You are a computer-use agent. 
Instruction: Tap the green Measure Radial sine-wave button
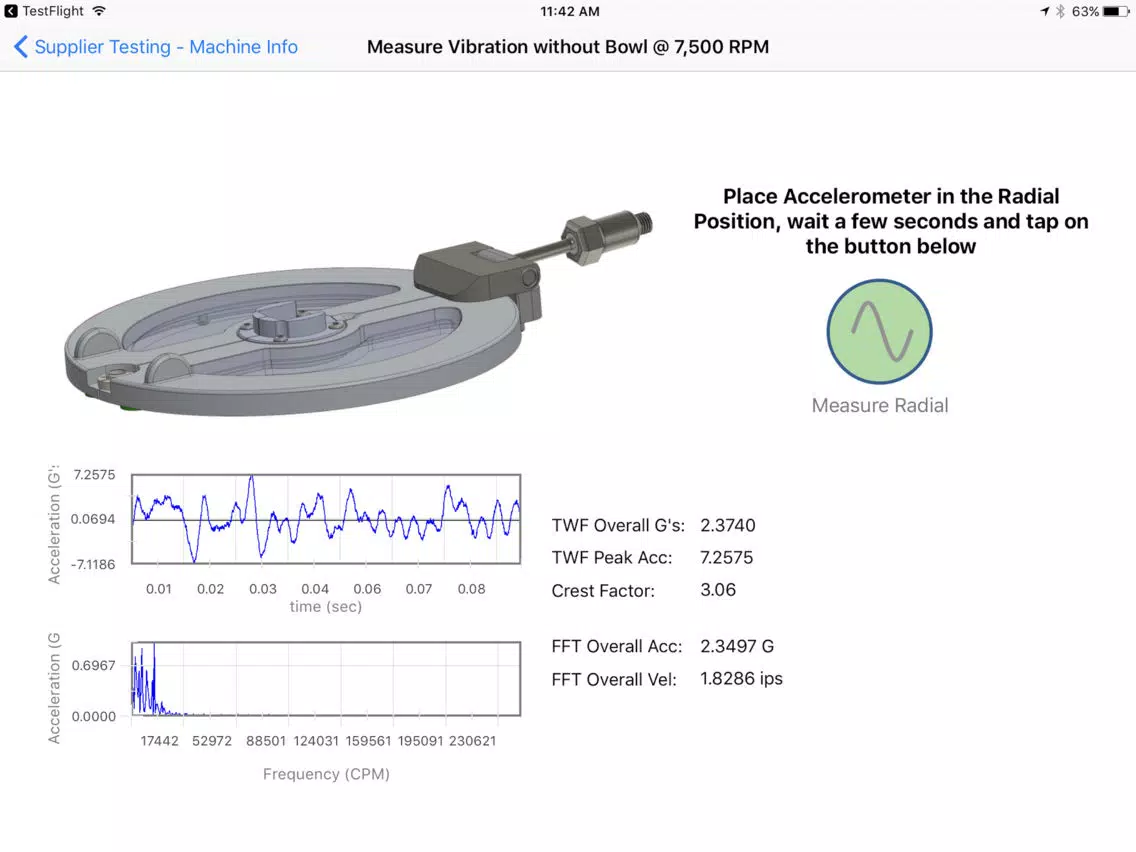tap(880, 332)
